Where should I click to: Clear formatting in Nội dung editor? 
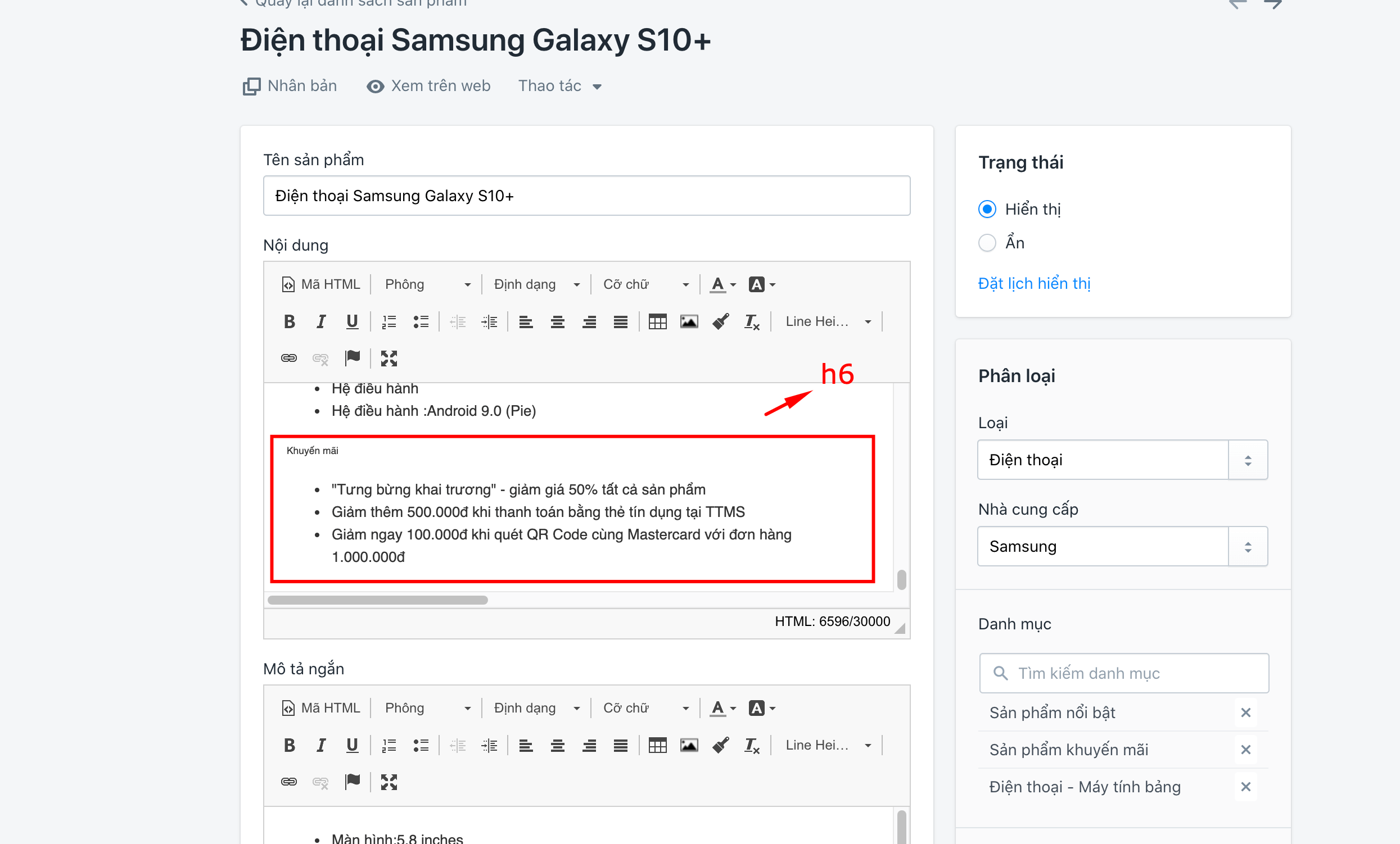pos(752,321)
